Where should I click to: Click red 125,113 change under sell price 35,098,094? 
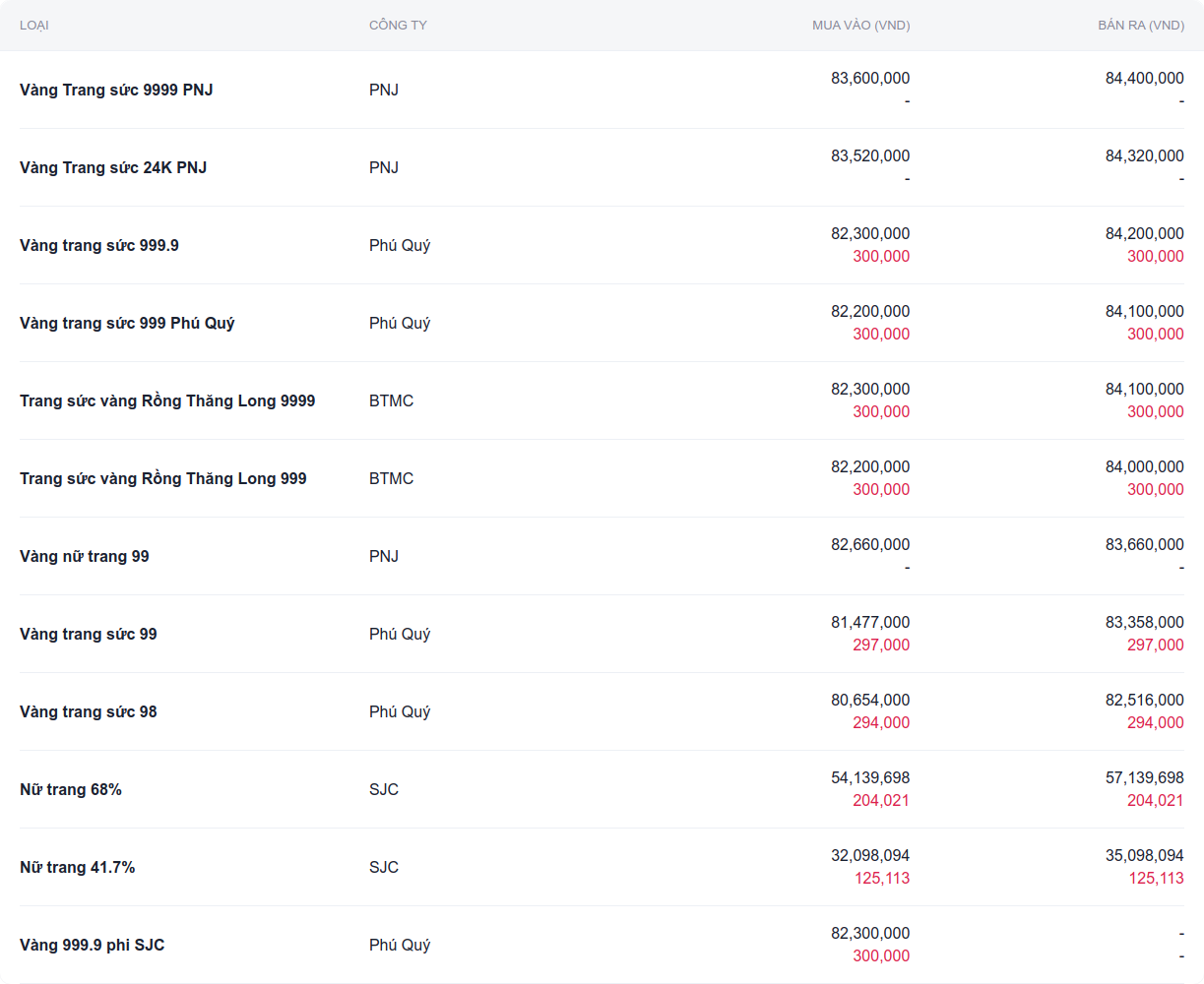(1157, 878)
